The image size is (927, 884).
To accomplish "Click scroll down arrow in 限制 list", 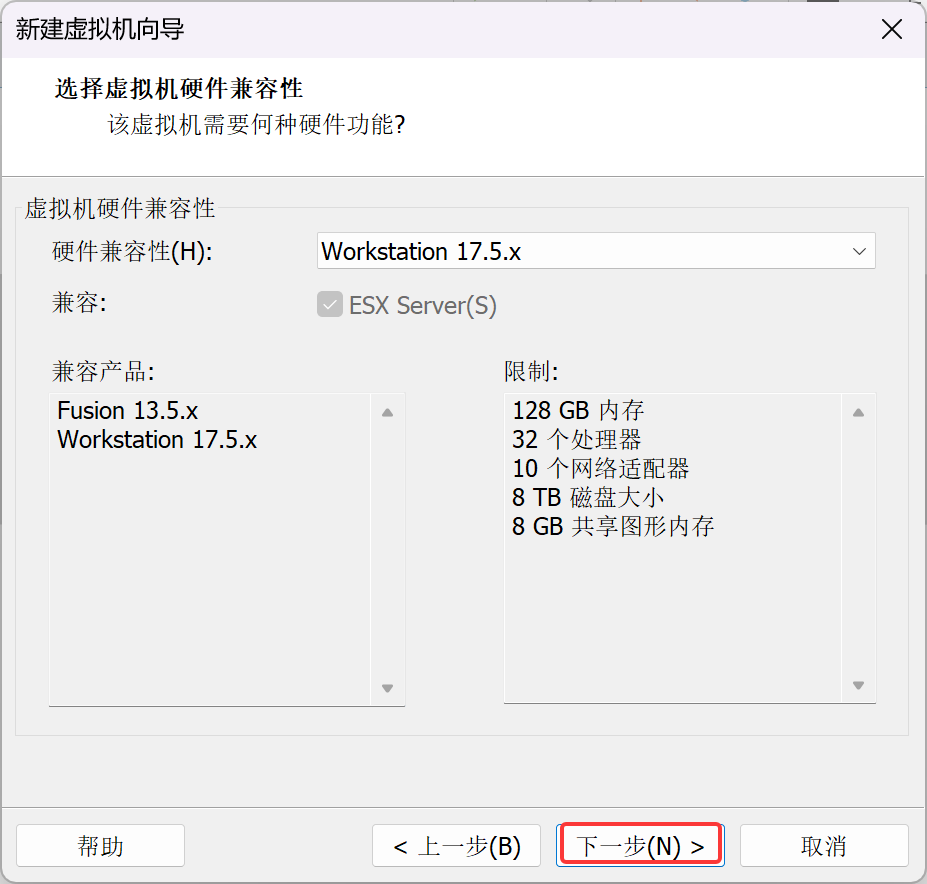I will (x=858, y=685).
